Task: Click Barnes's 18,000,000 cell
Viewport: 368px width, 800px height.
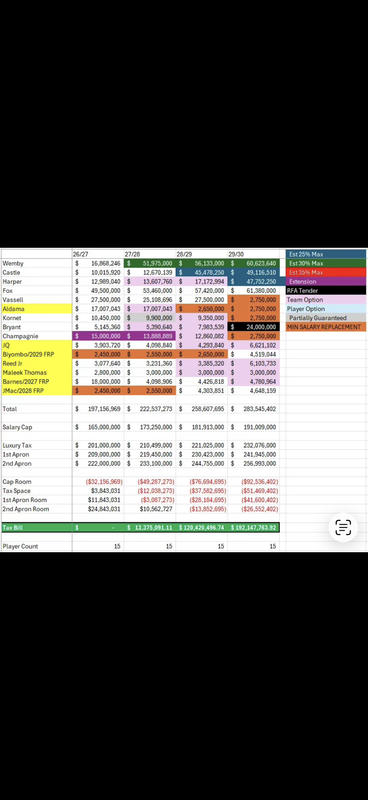Action: 98,382
